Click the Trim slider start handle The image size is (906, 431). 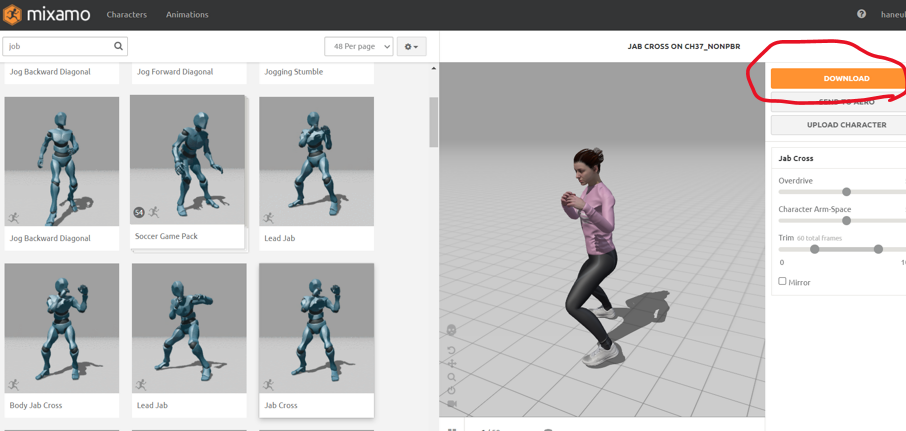point(815,249)
